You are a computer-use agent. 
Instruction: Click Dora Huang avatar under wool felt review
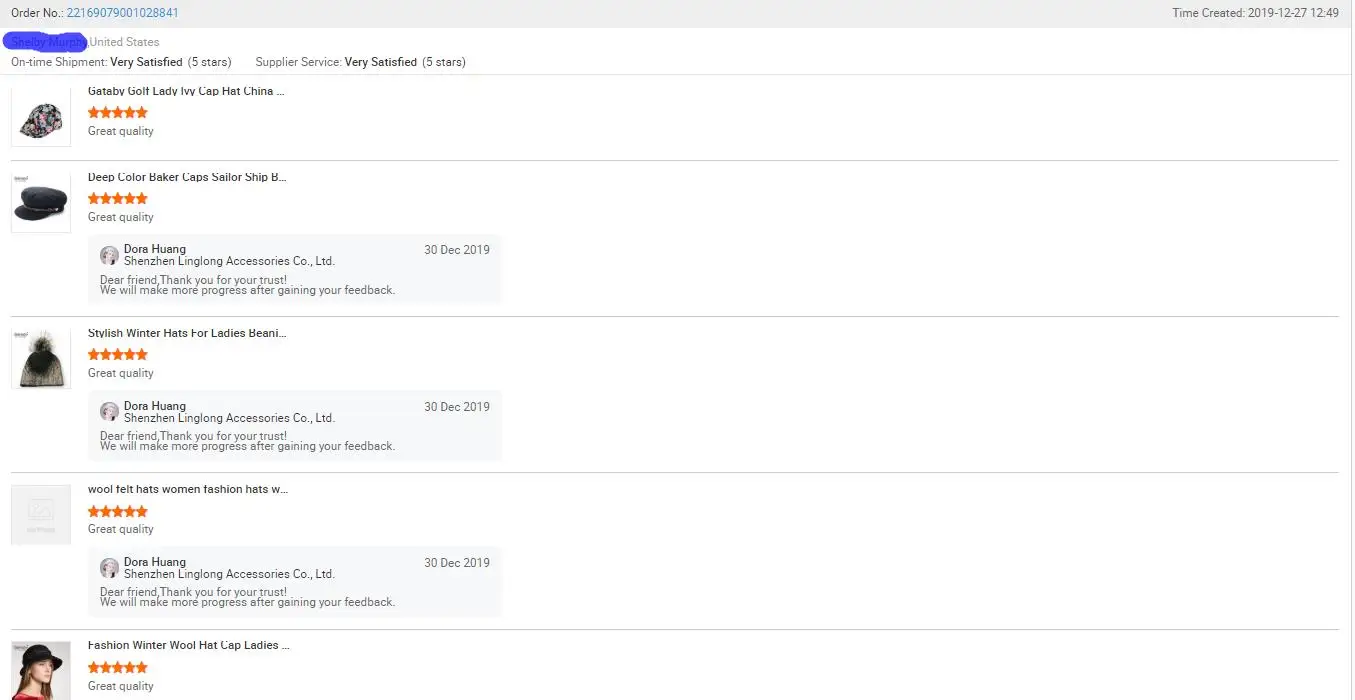click(110, 568)
